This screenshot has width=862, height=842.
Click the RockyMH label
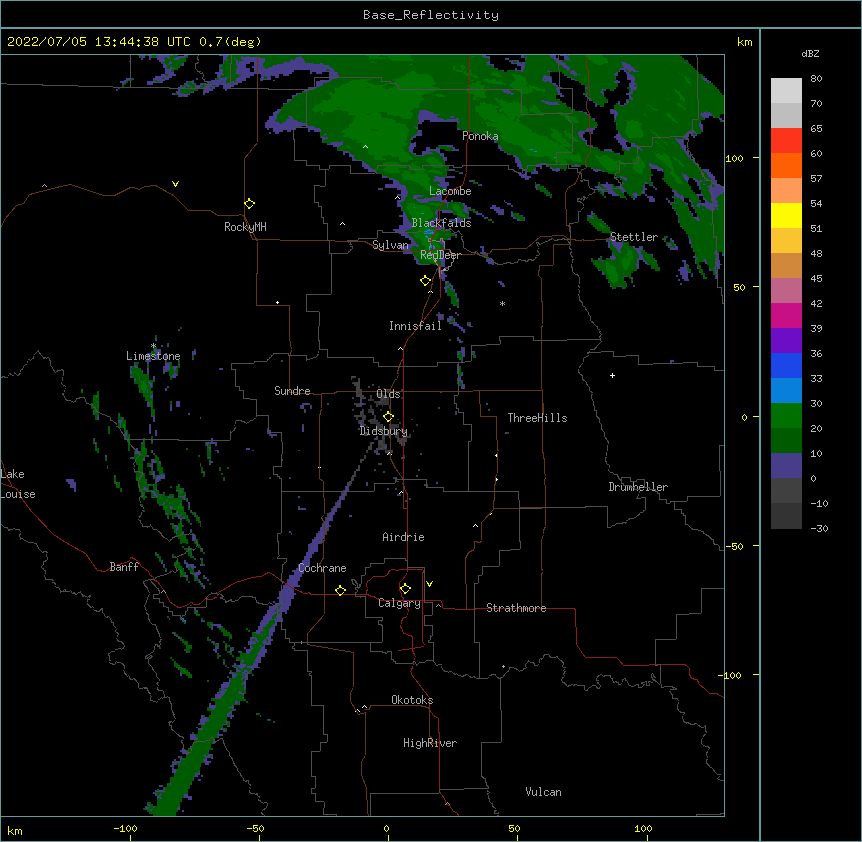[x=245, y=227]
